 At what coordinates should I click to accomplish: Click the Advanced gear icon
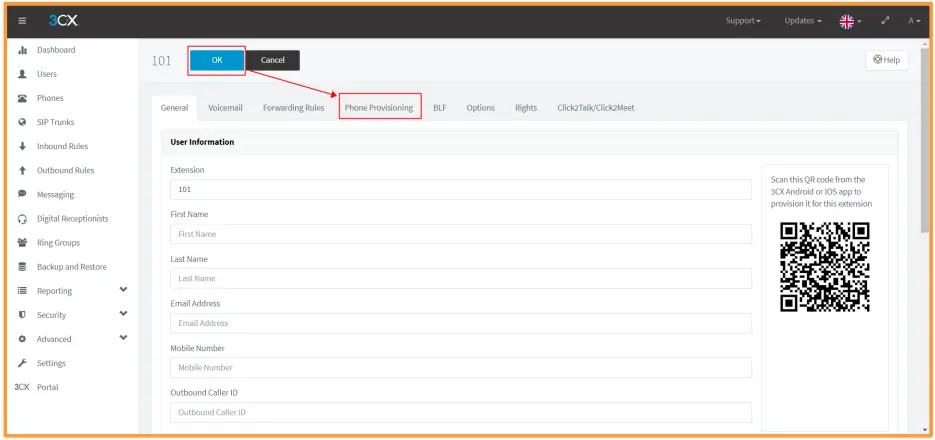(23, 339)
